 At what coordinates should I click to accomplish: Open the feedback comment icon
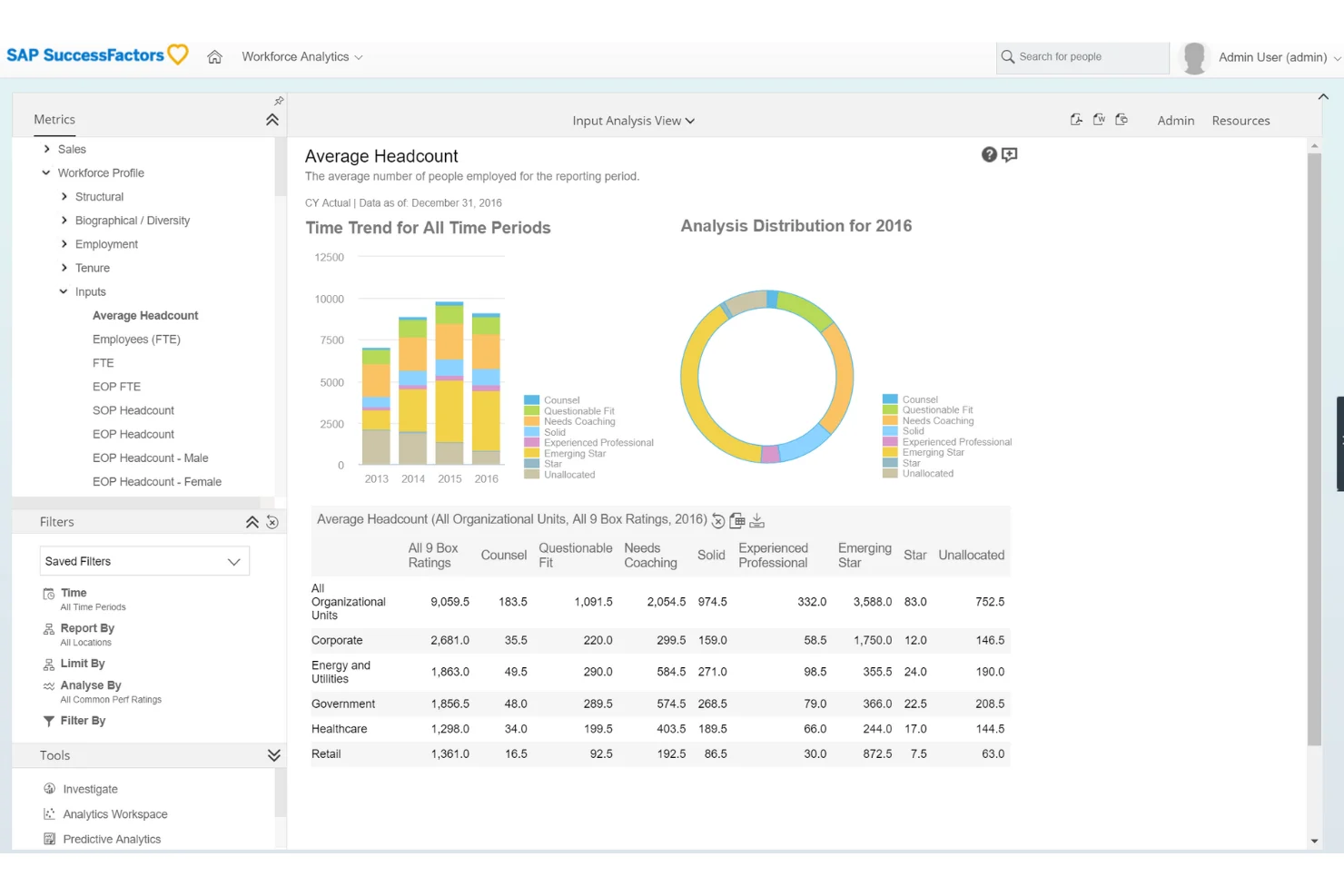click(x=1009, y=154)
